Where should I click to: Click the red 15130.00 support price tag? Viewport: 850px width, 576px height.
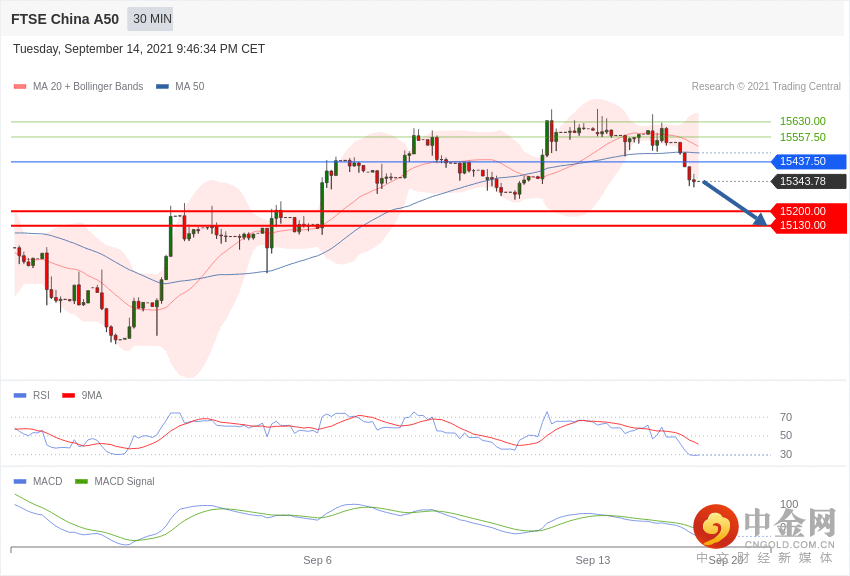click(x=808, y=225)
